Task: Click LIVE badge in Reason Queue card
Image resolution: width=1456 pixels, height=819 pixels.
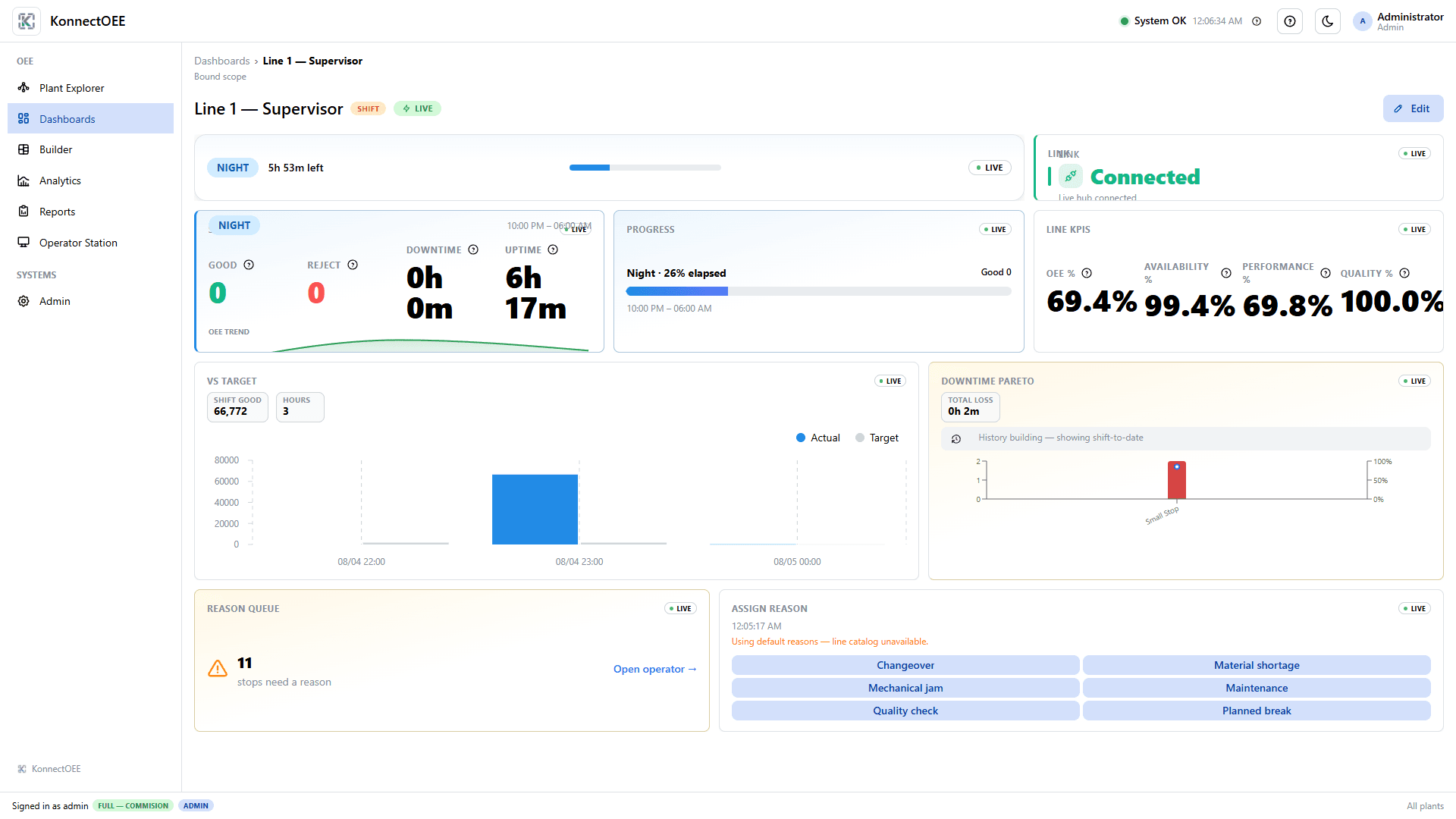Action: 680,608
